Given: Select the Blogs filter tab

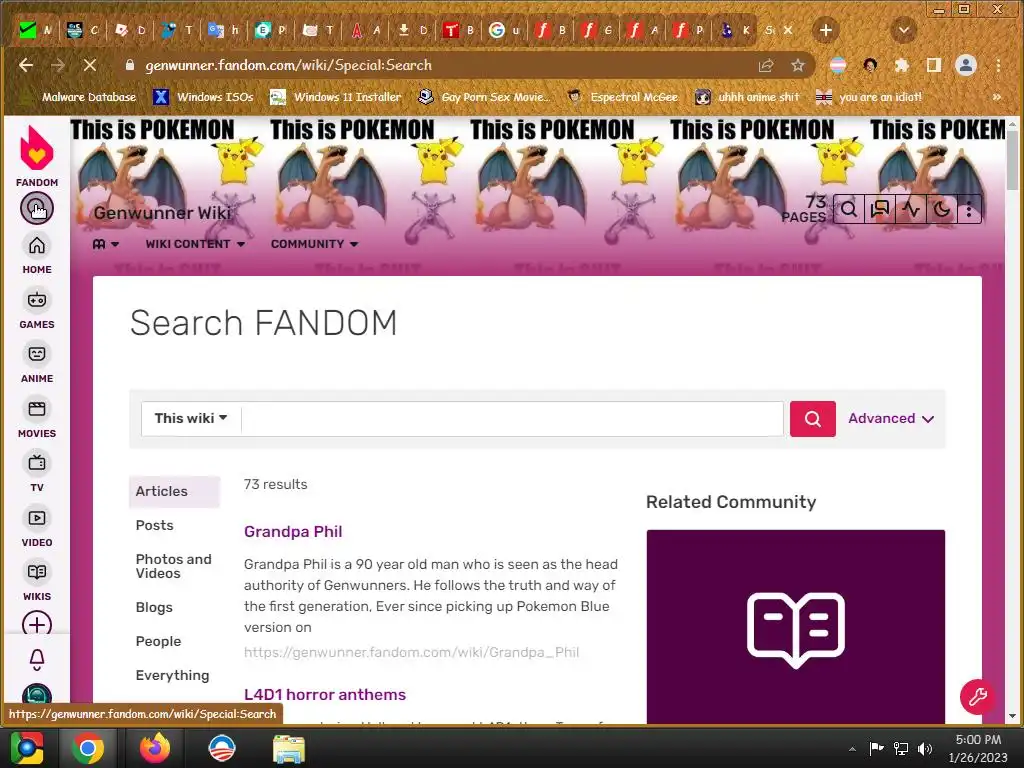Looking at the screenshot, I should [x=154, y=607].
